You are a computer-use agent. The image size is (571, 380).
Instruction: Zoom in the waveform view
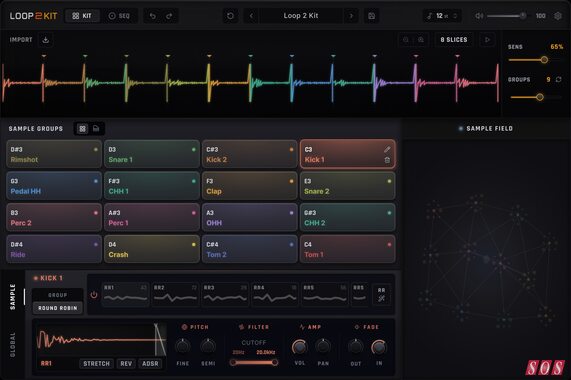click(421, 40)
